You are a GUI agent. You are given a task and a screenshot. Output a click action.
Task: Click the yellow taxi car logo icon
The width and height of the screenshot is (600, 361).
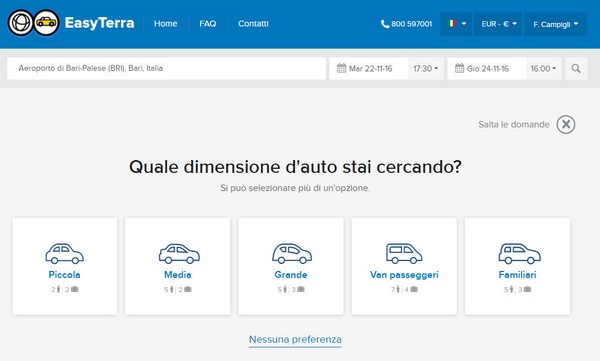[x=46, y=23]
